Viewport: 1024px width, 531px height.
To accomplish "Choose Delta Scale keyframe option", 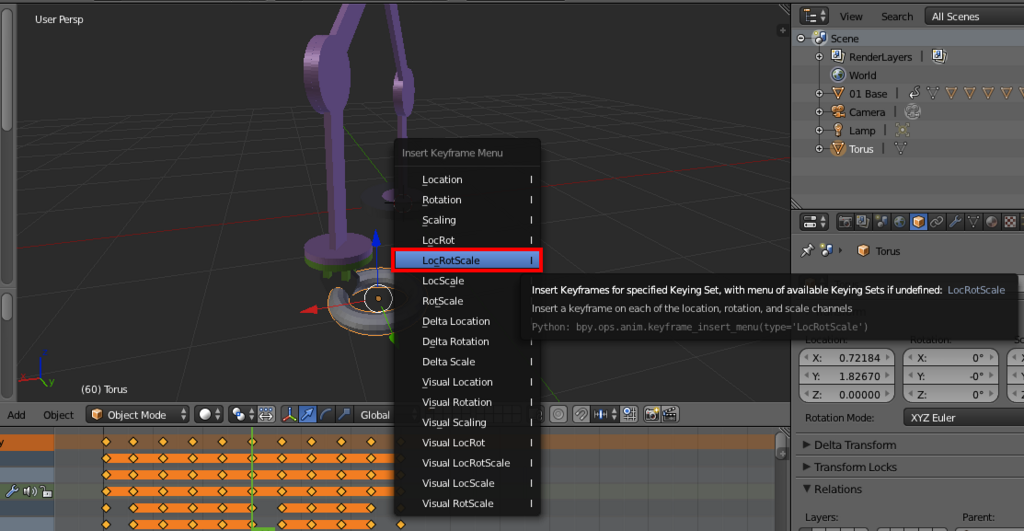I will point(467,361).
